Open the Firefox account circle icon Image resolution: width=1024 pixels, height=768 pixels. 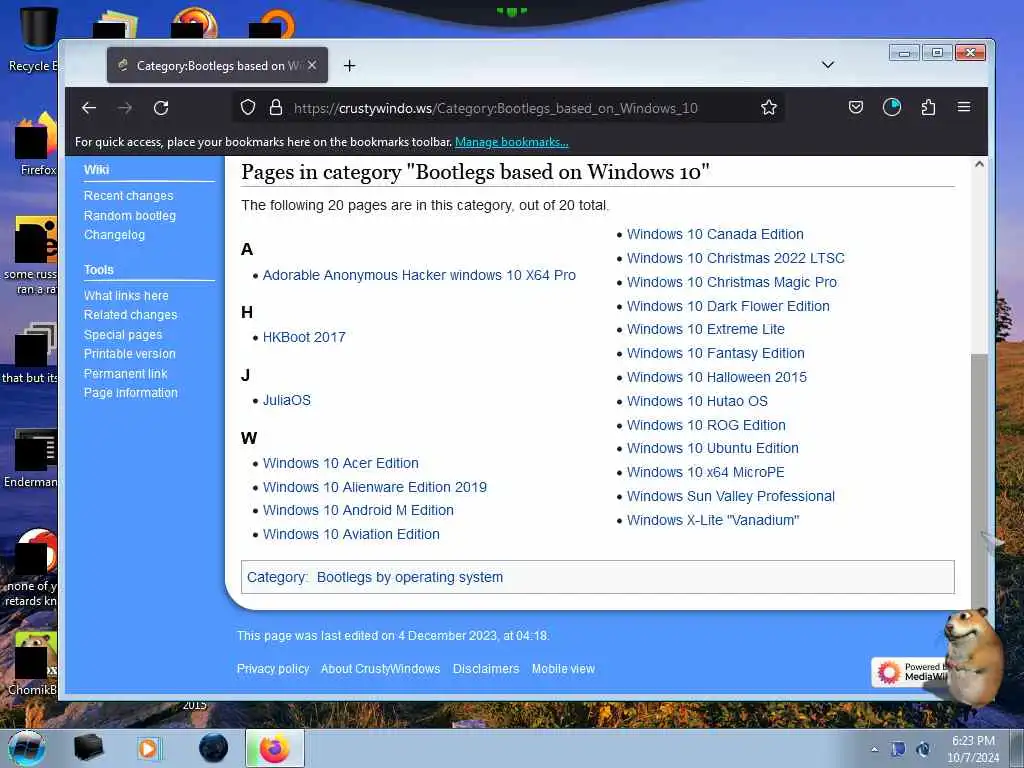891,107
